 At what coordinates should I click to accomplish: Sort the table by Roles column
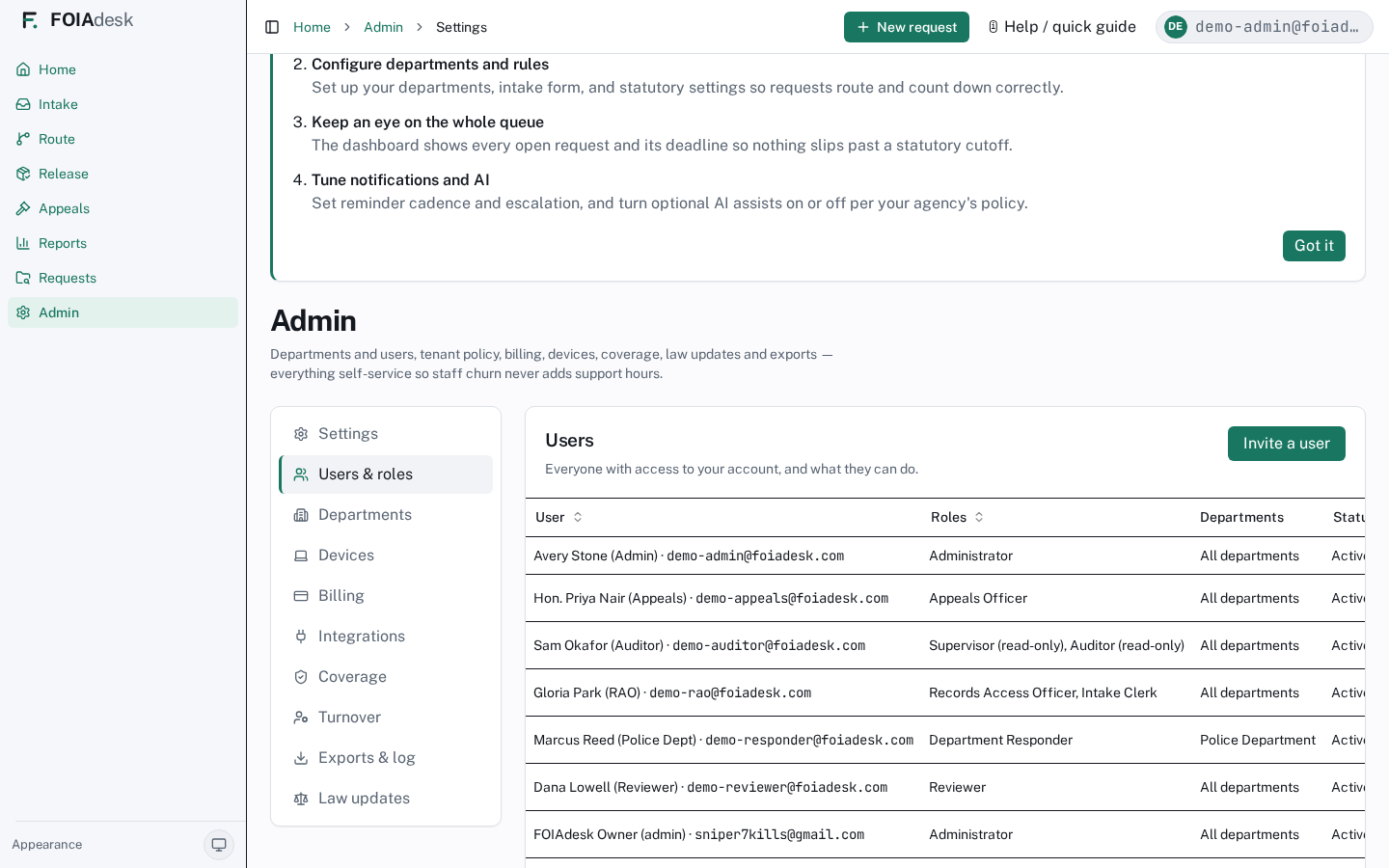958,517
